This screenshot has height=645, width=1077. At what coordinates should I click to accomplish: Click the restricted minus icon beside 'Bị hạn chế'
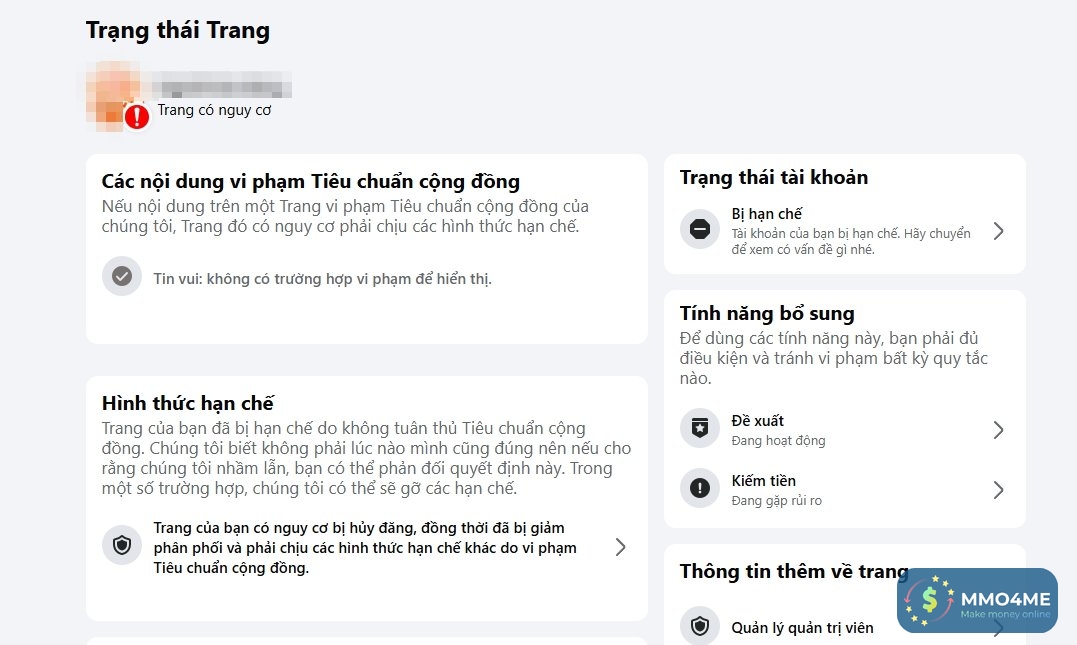point(700,230)
